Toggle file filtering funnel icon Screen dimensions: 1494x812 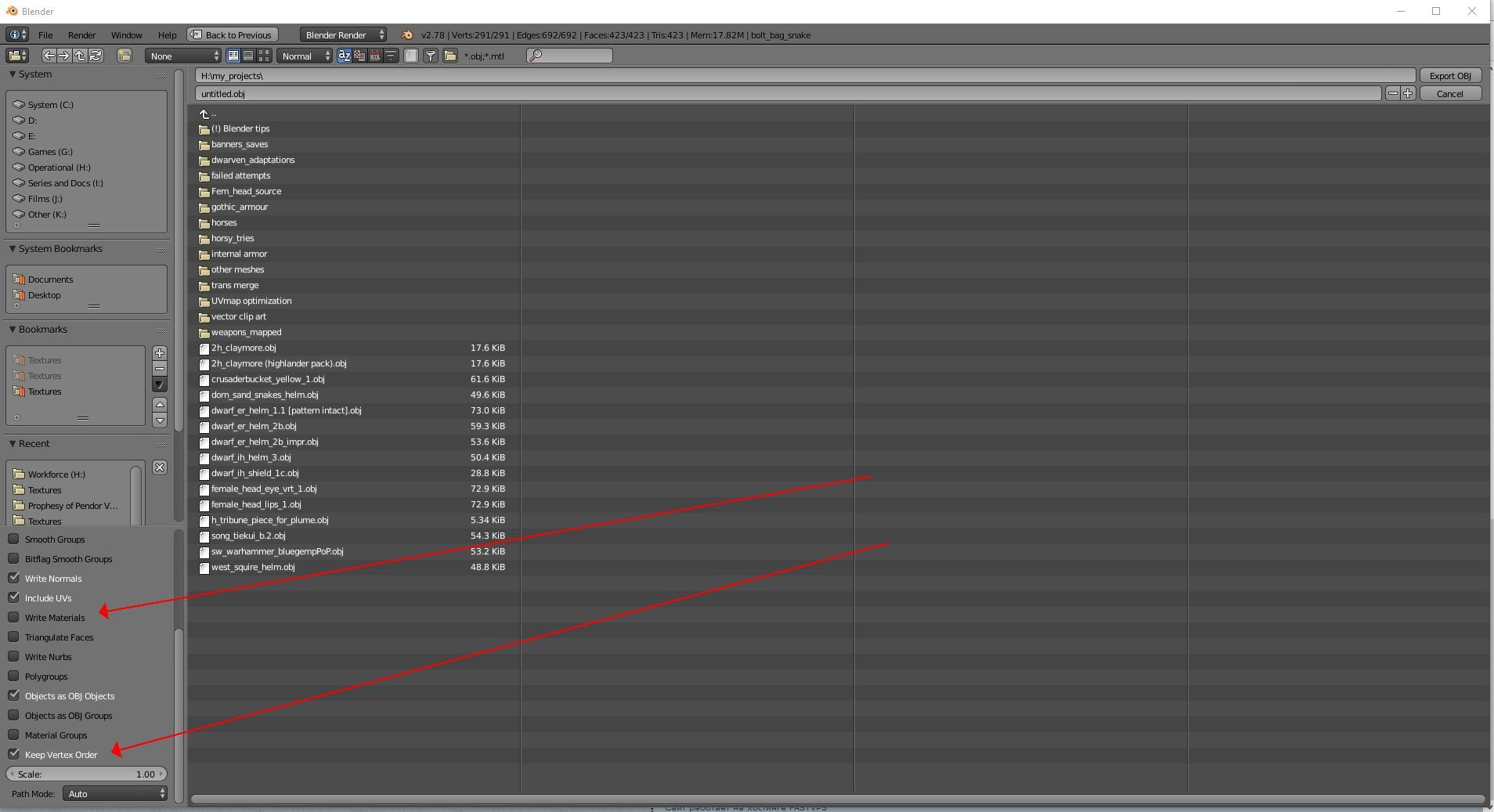[431, 56]
